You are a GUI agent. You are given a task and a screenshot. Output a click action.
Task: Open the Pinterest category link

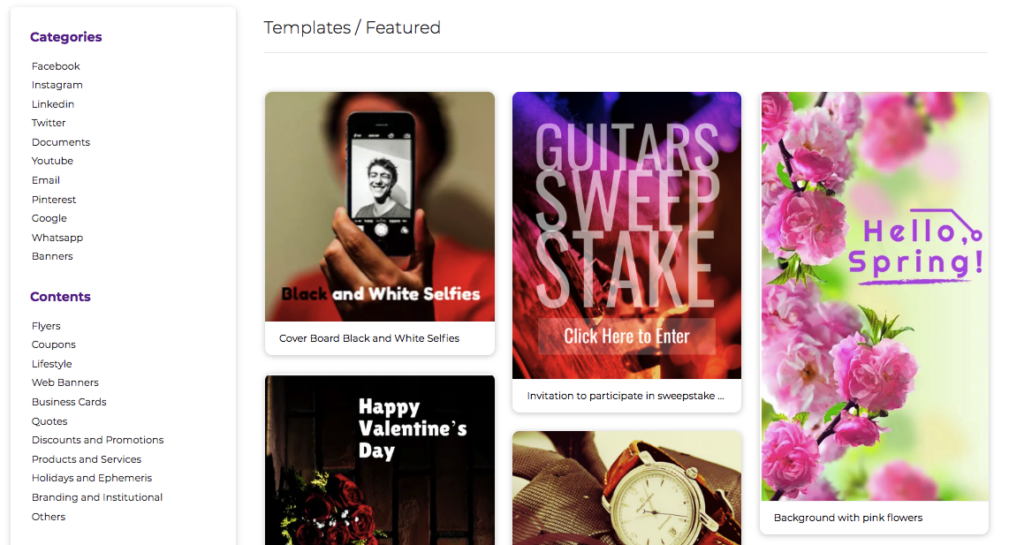(54, 199)
